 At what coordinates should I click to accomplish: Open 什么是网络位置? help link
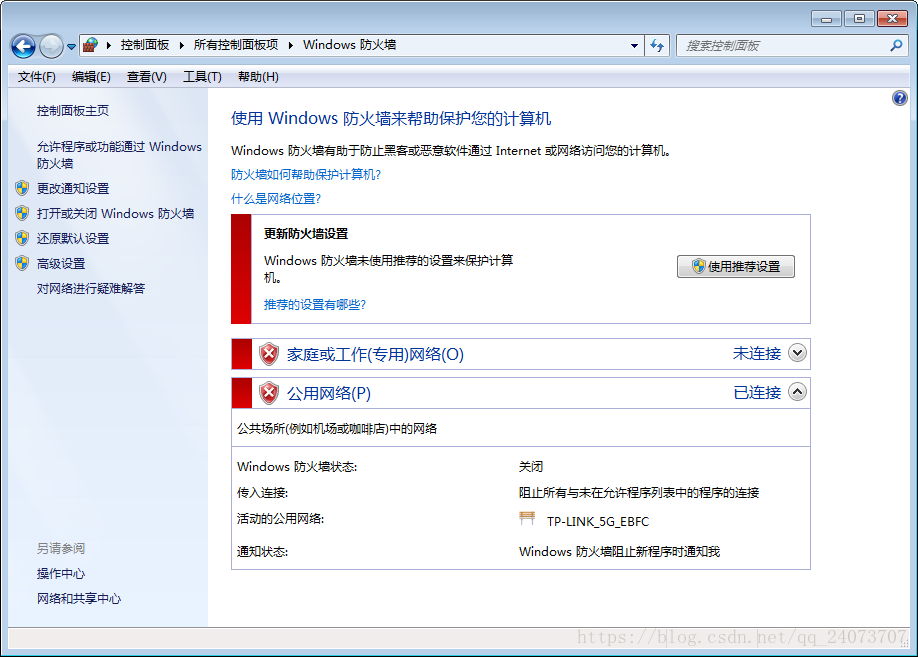[276, 199]
